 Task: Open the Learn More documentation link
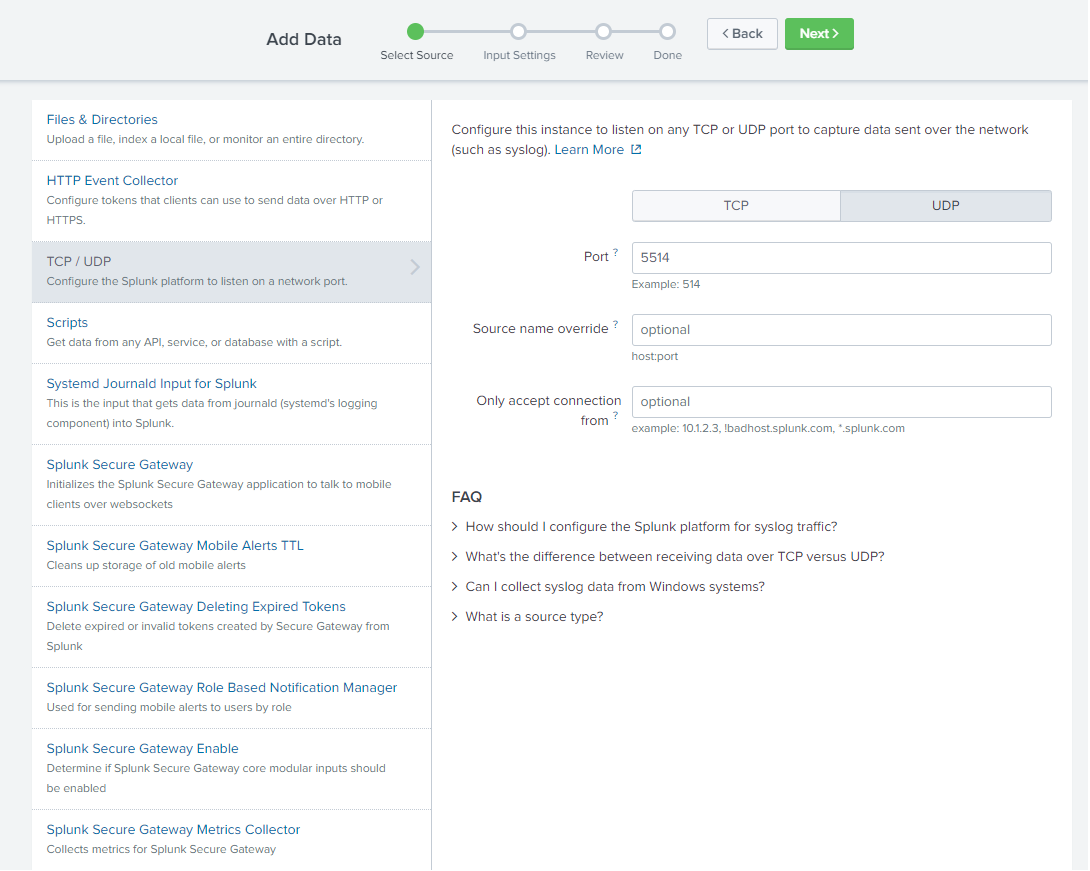tap(590, 149)
